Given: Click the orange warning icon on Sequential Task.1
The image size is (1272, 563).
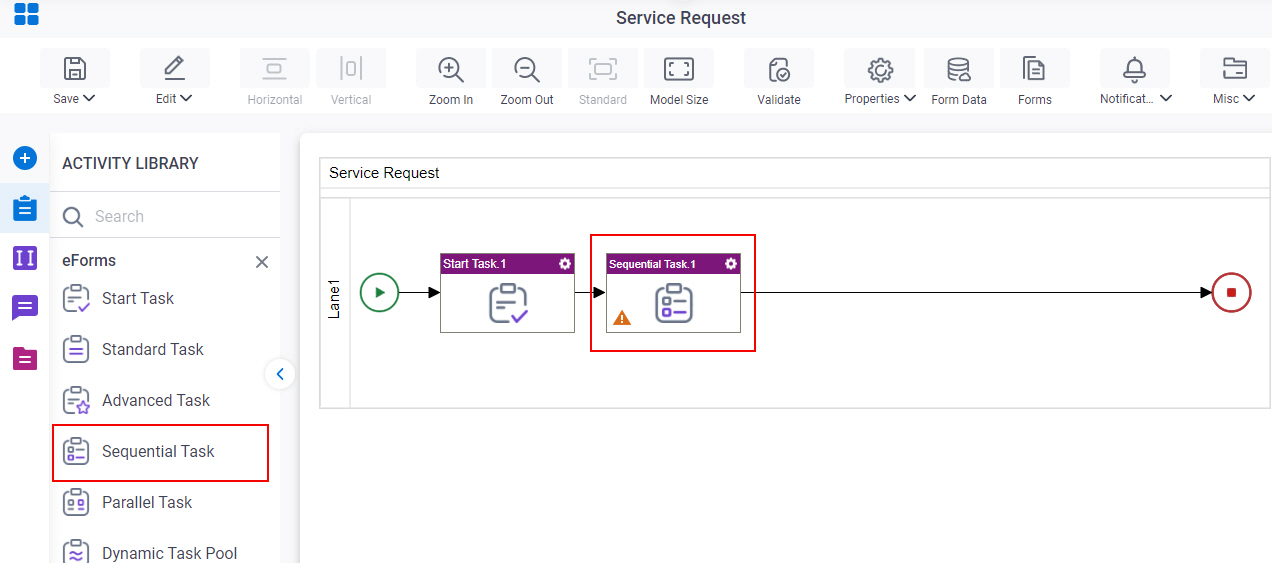Looking at the screenshot, I should 622,318.
